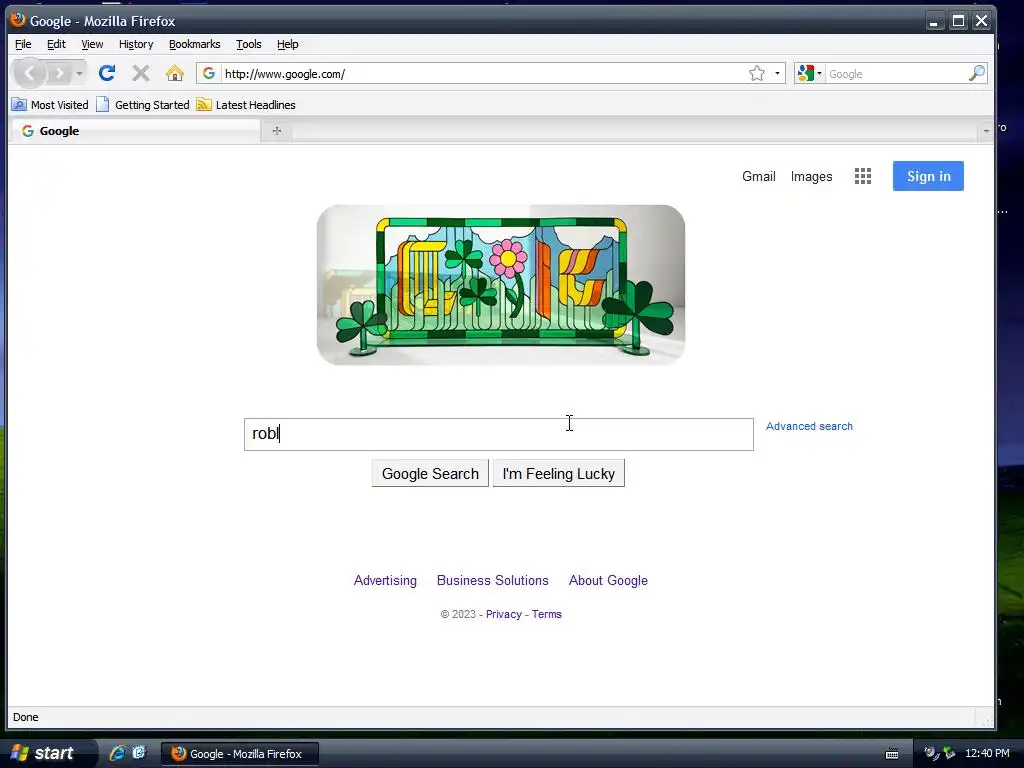Screen dimensions: 1024x768
Task: Open the Bookmarks menu
Action: tap(195, 44)
